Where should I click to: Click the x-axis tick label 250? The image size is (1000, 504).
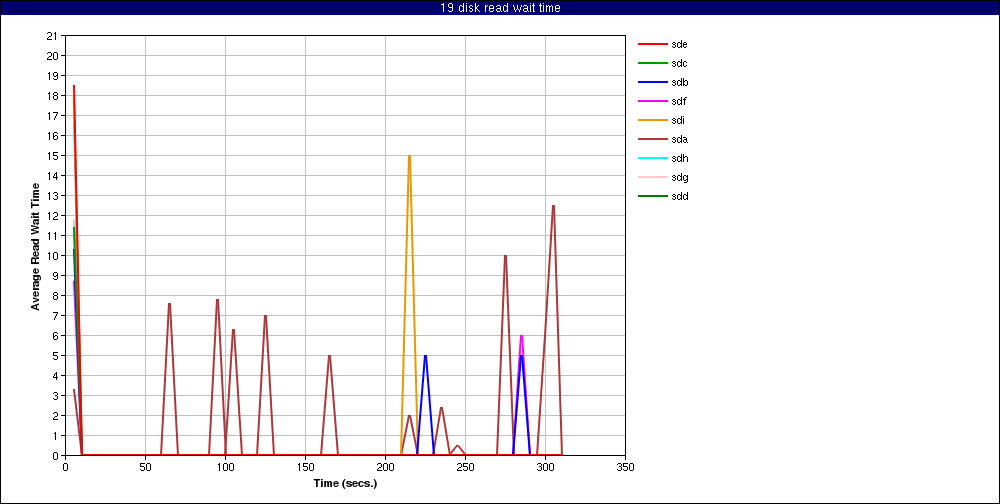466,467
